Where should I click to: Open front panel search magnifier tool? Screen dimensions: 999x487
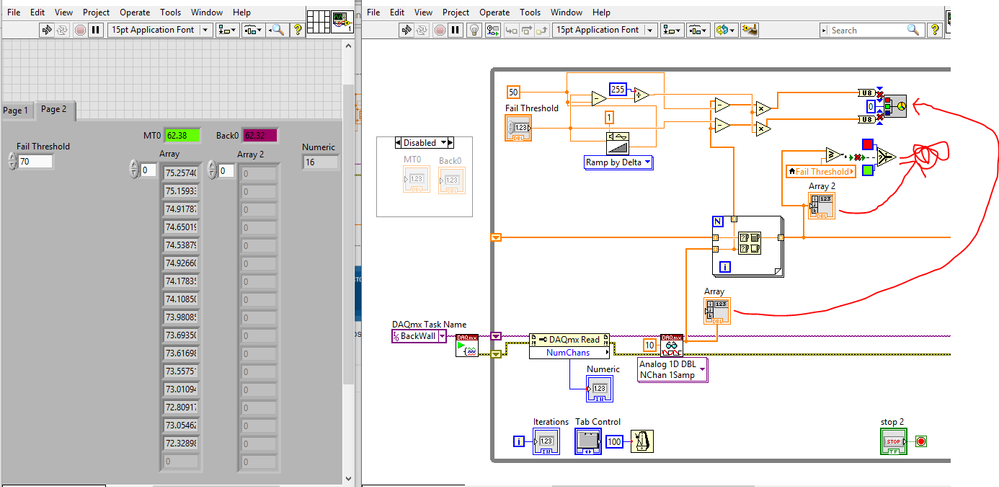(x=278, y=30)
